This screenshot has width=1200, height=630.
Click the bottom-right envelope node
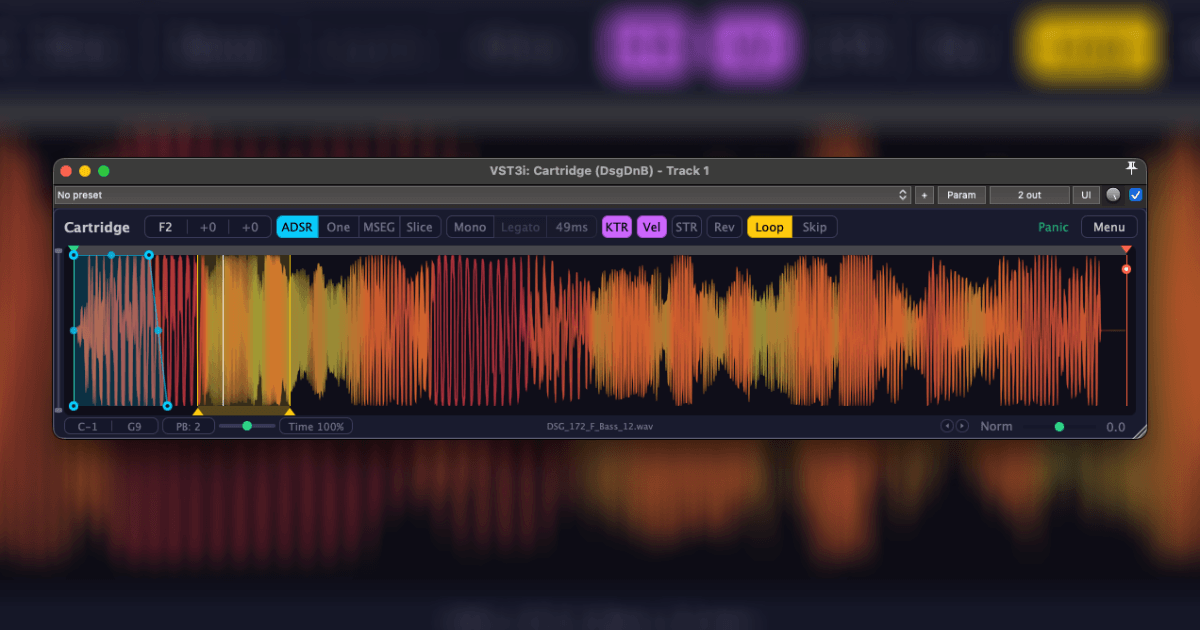click(167, 406)
